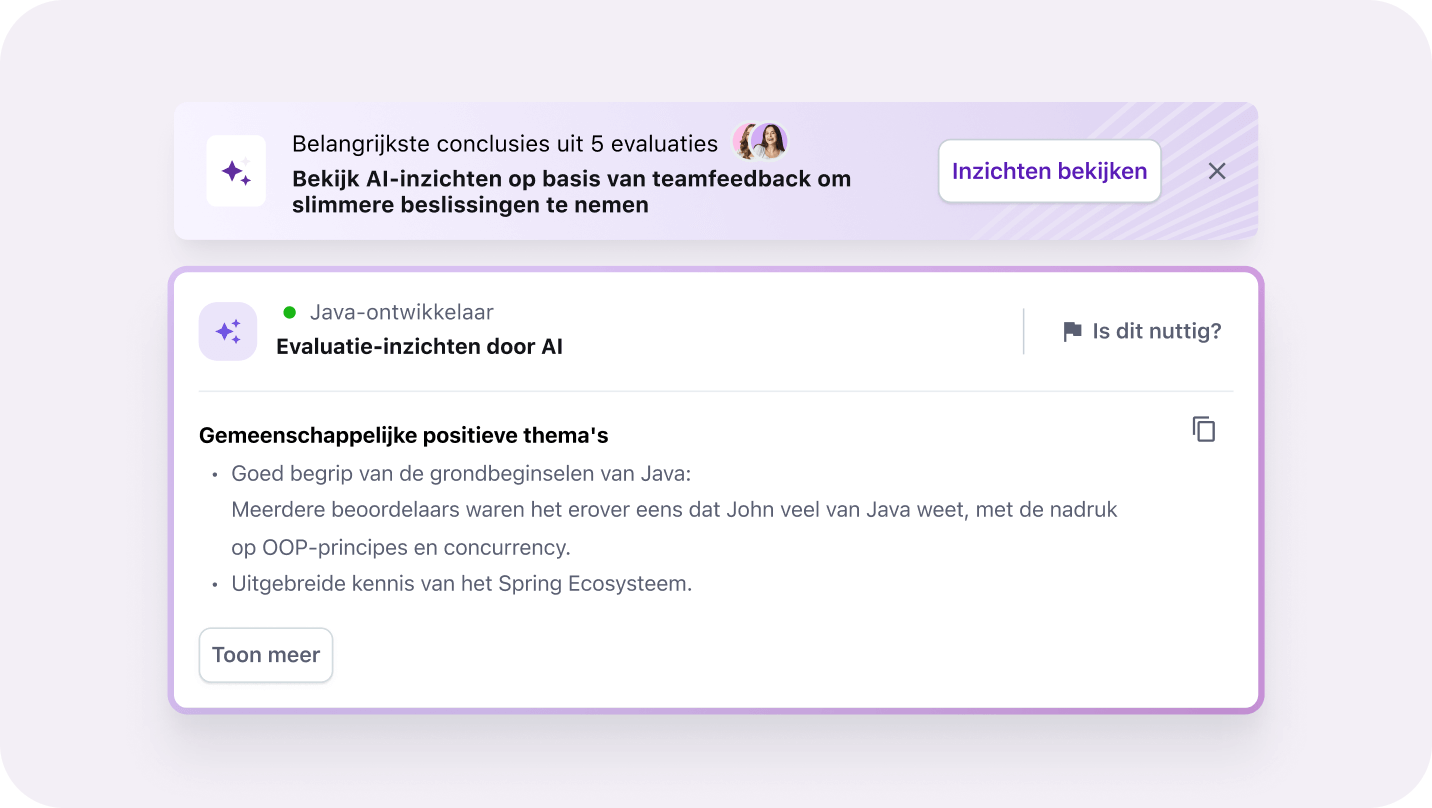Select the AI sparkle icon on the insights card

point(228,331)
